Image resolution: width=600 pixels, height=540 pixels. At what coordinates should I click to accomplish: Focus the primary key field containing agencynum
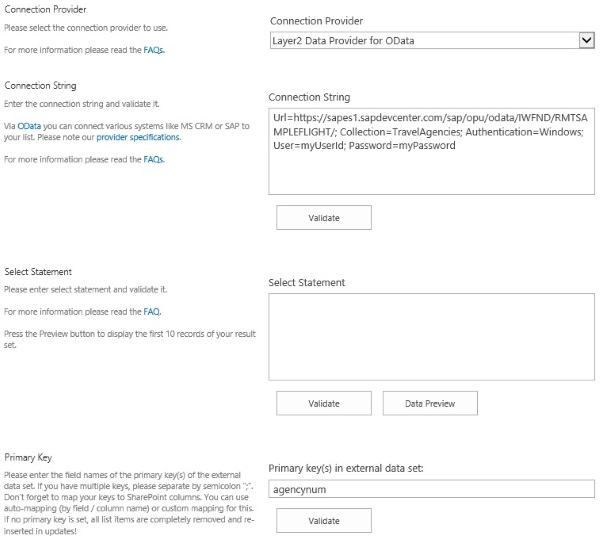pos(431,489)
